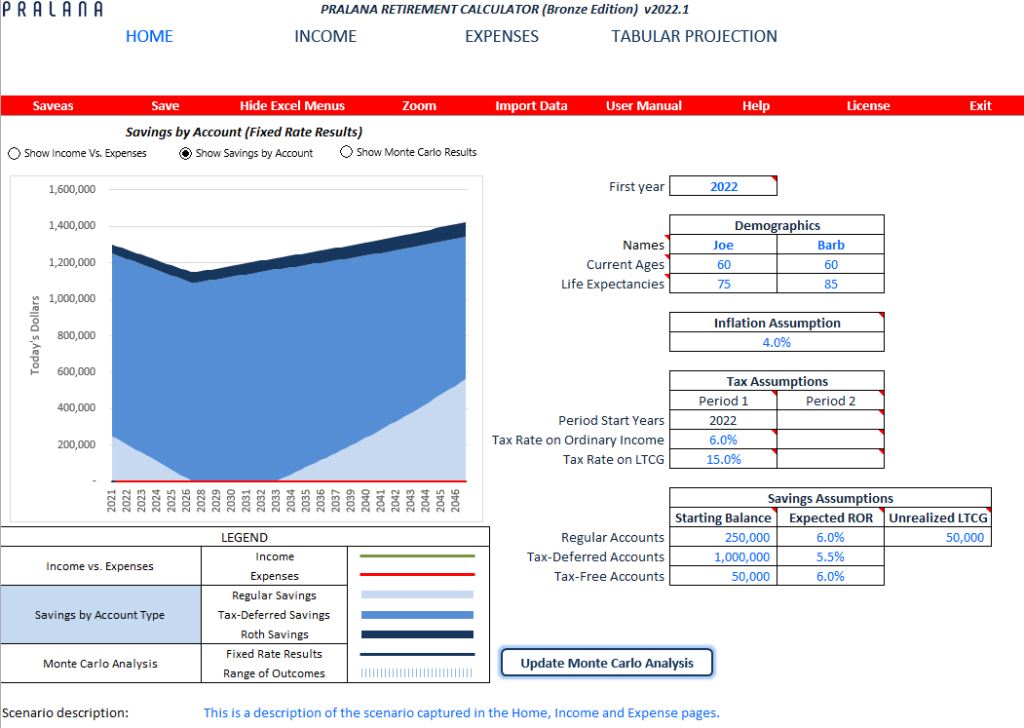The width and height of the screenshot is (1024, 728).
Task: Change Joe's life expectancy value
Action: click(x=722, y=283)
